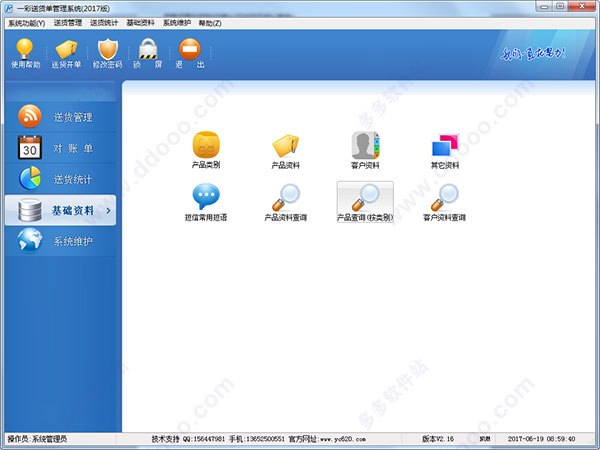This screenshot has width=600, height=450.
Task: Select 基础资料 database sidebar item
Action: pos(60,210)
